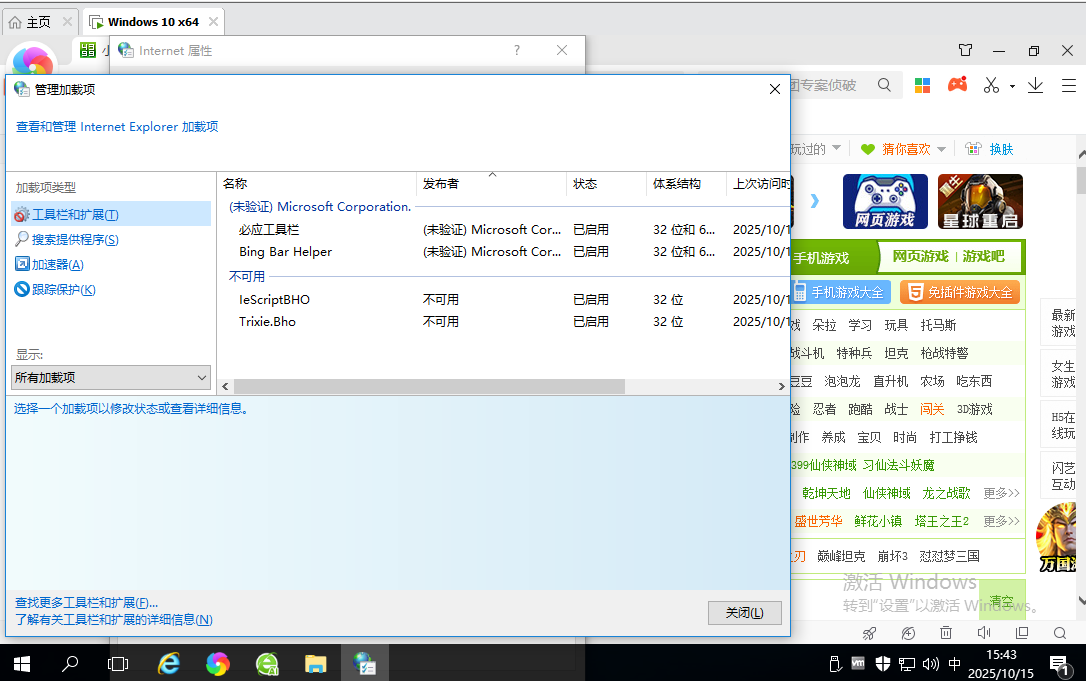This screenshot has height=681, width=1086.
Task: Click the 关闭(L) close button
Action: point(744,613)
